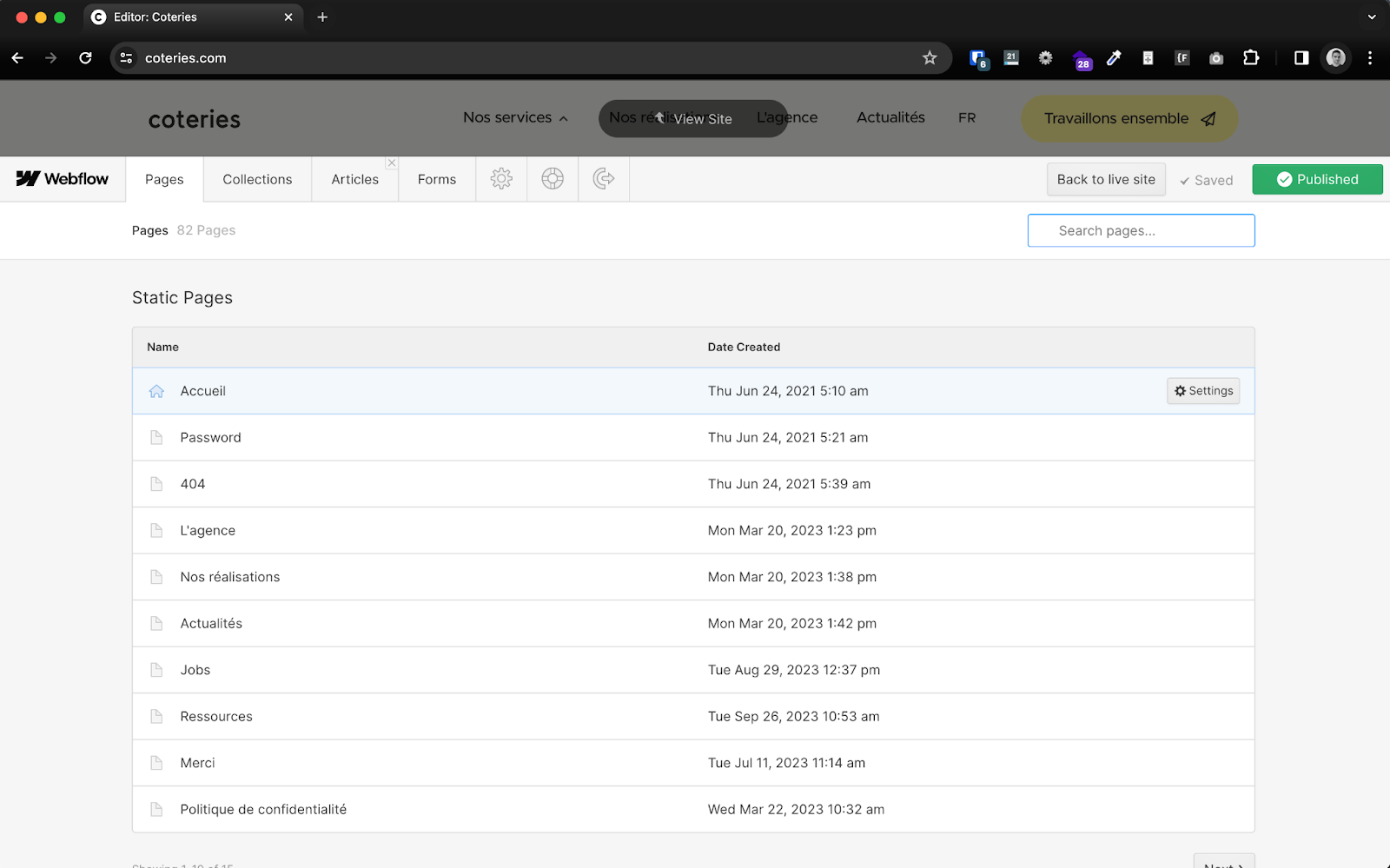Click the Accueil home icon

(156, 391)
